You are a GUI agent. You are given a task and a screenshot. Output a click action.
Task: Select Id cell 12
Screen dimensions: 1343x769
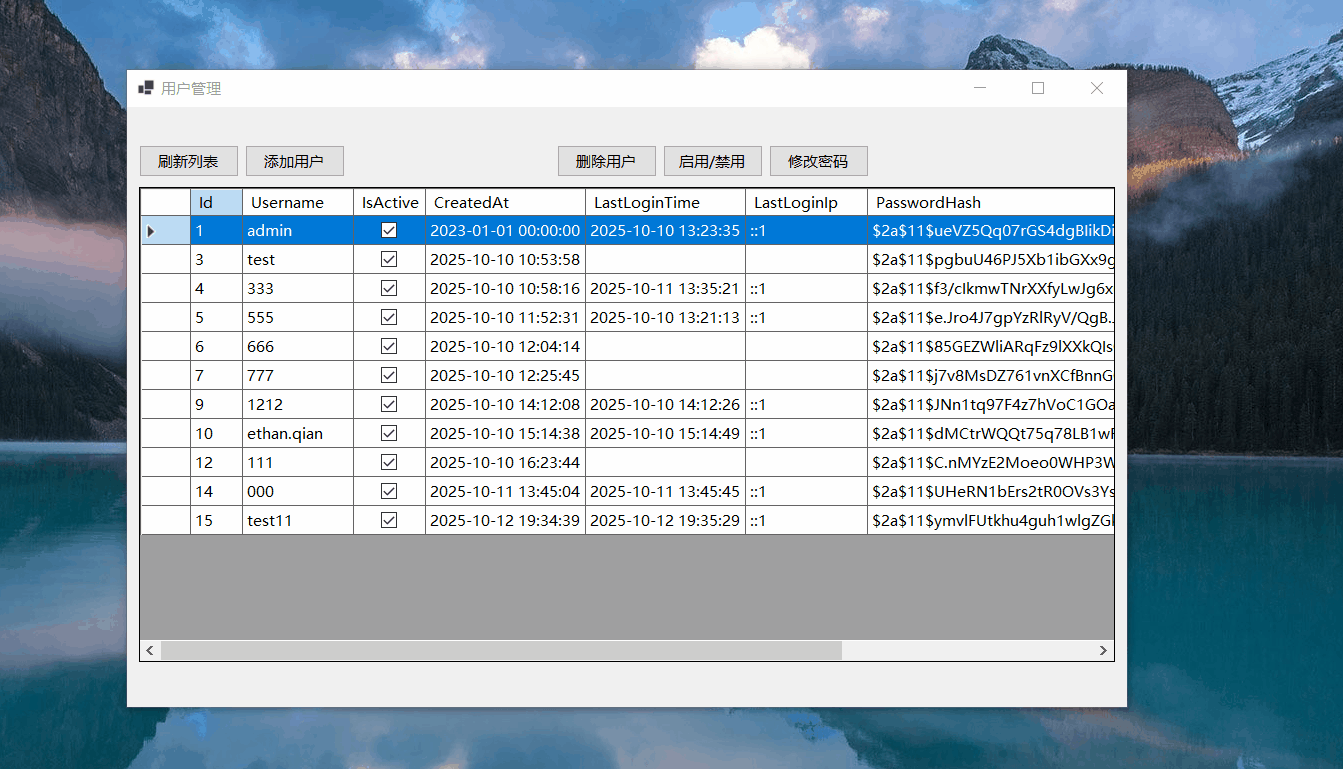216,462
